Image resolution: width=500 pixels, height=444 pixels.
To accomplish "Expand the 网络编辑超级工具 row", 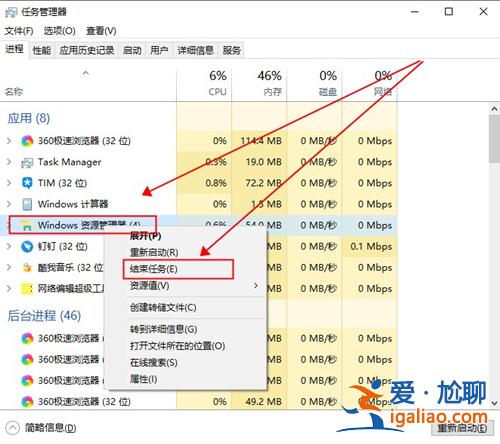I will pos(9,289).
